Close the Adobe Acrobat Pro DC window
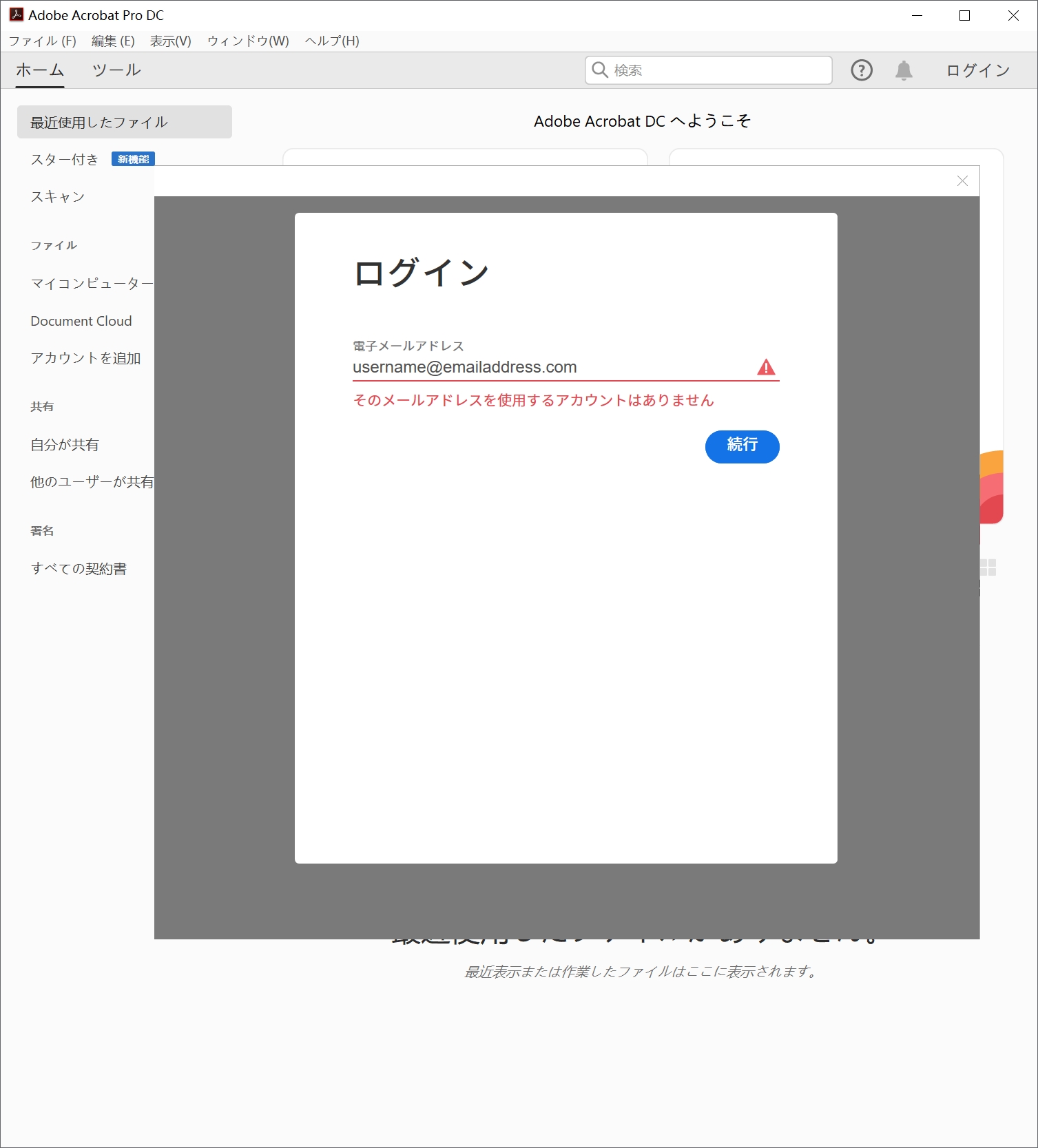Viewport: 1038px width, 1148px height. 1013,15
